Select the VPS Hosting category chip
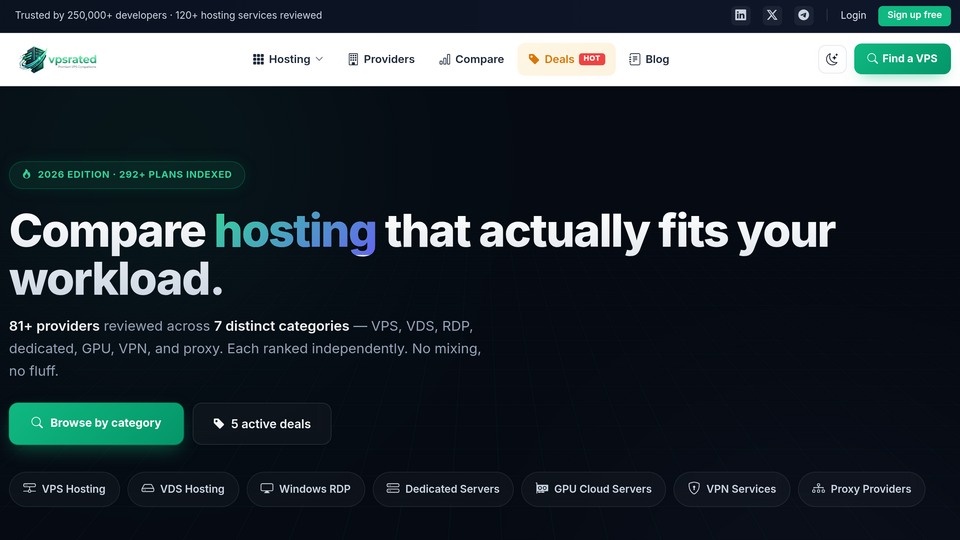Viewport: 960px width, 540px height. point(64,489)
